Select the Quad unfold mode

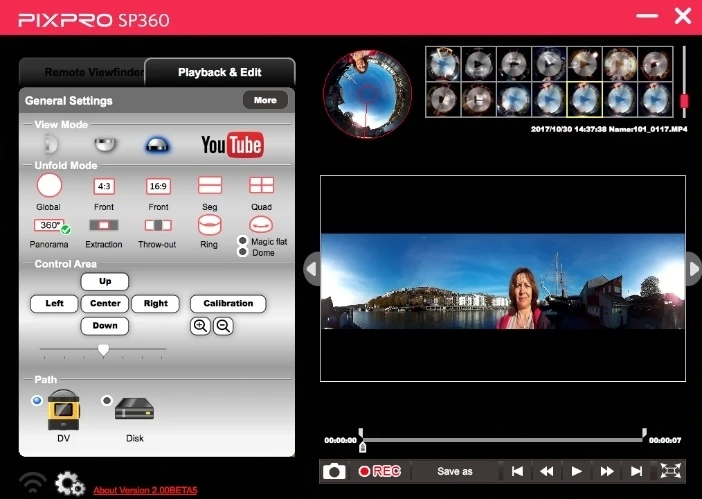tap(261, 185)
